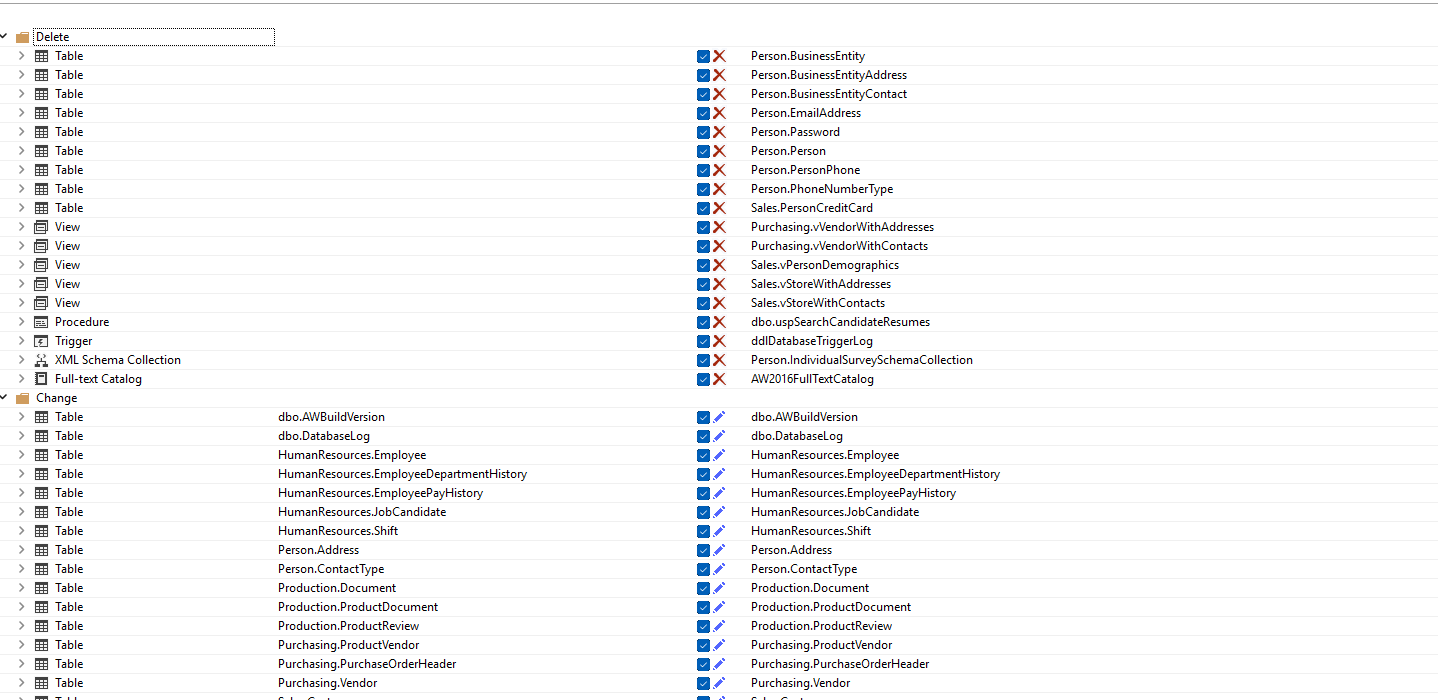Viewport: 1438px width, 700px height.
Task: Click the Delete group folder icon
Action: 23,37
